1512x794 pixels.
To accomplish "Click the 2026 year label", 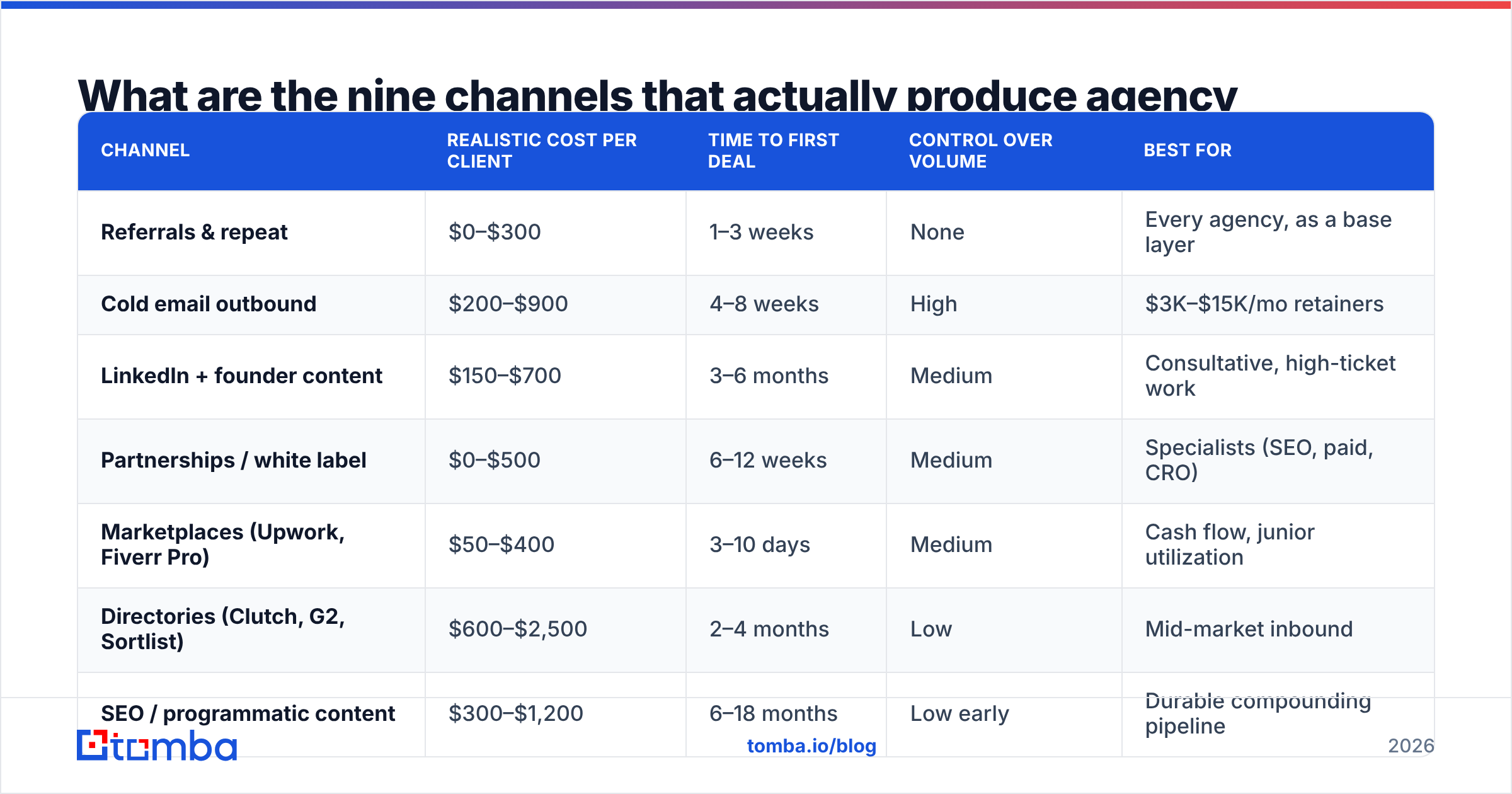I will click(x=1411, y=746).
